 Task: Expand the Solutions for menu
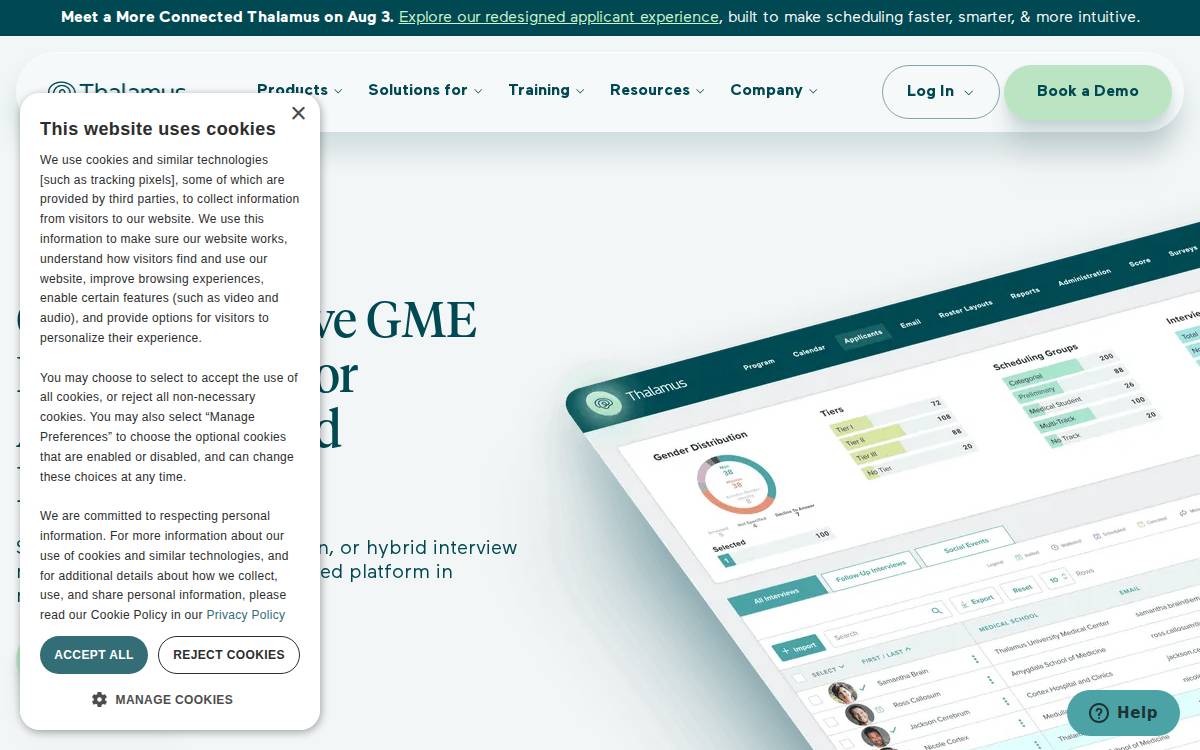[425, 90]
